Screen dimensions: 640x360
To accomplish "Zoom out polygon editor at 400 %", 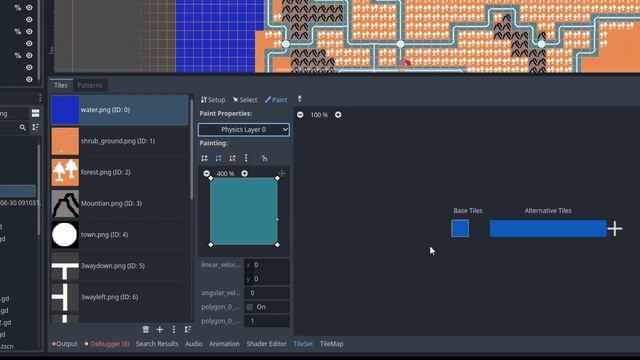I will 207,173.
